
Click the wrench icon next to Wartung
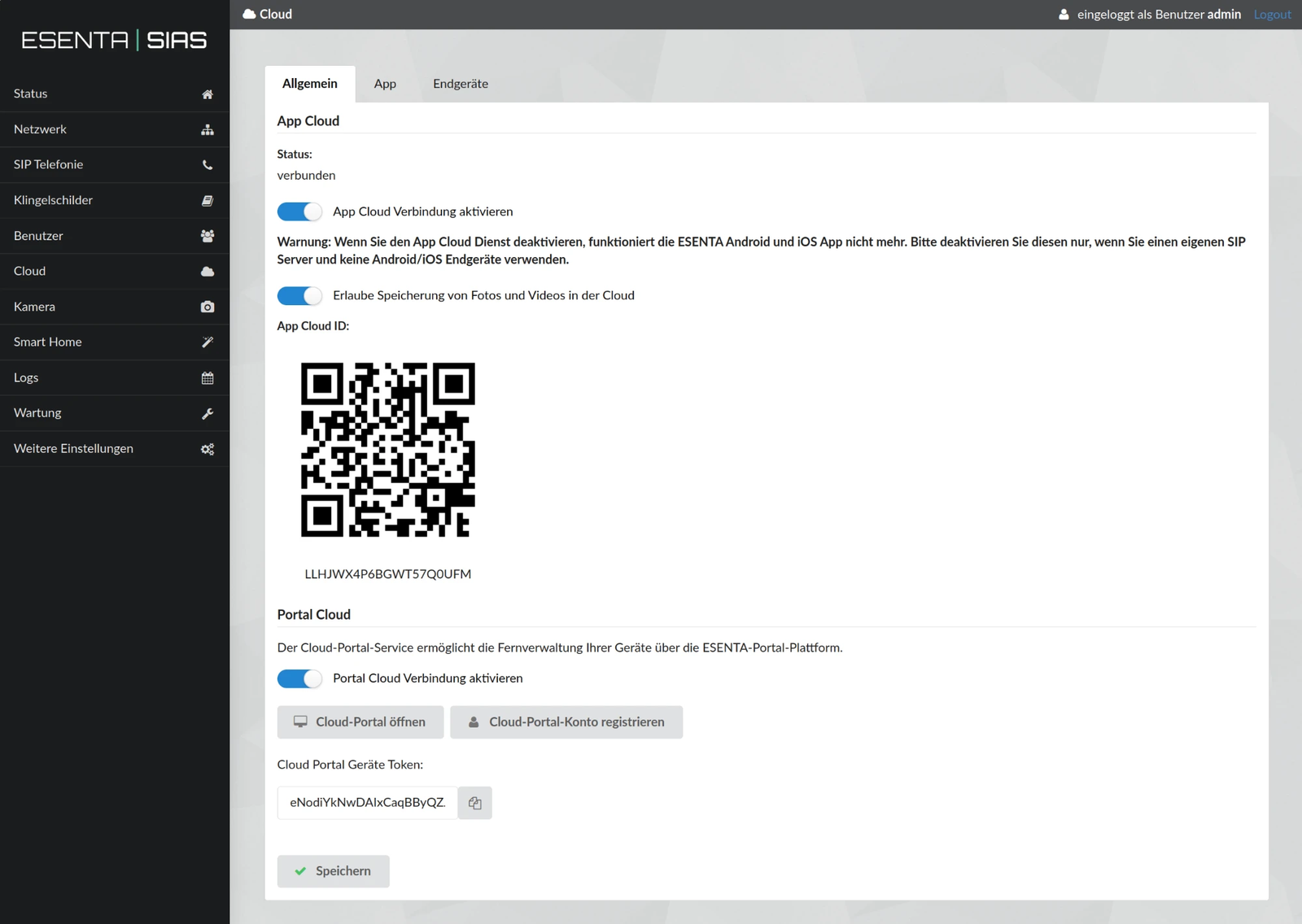click(x=208, y=413)
